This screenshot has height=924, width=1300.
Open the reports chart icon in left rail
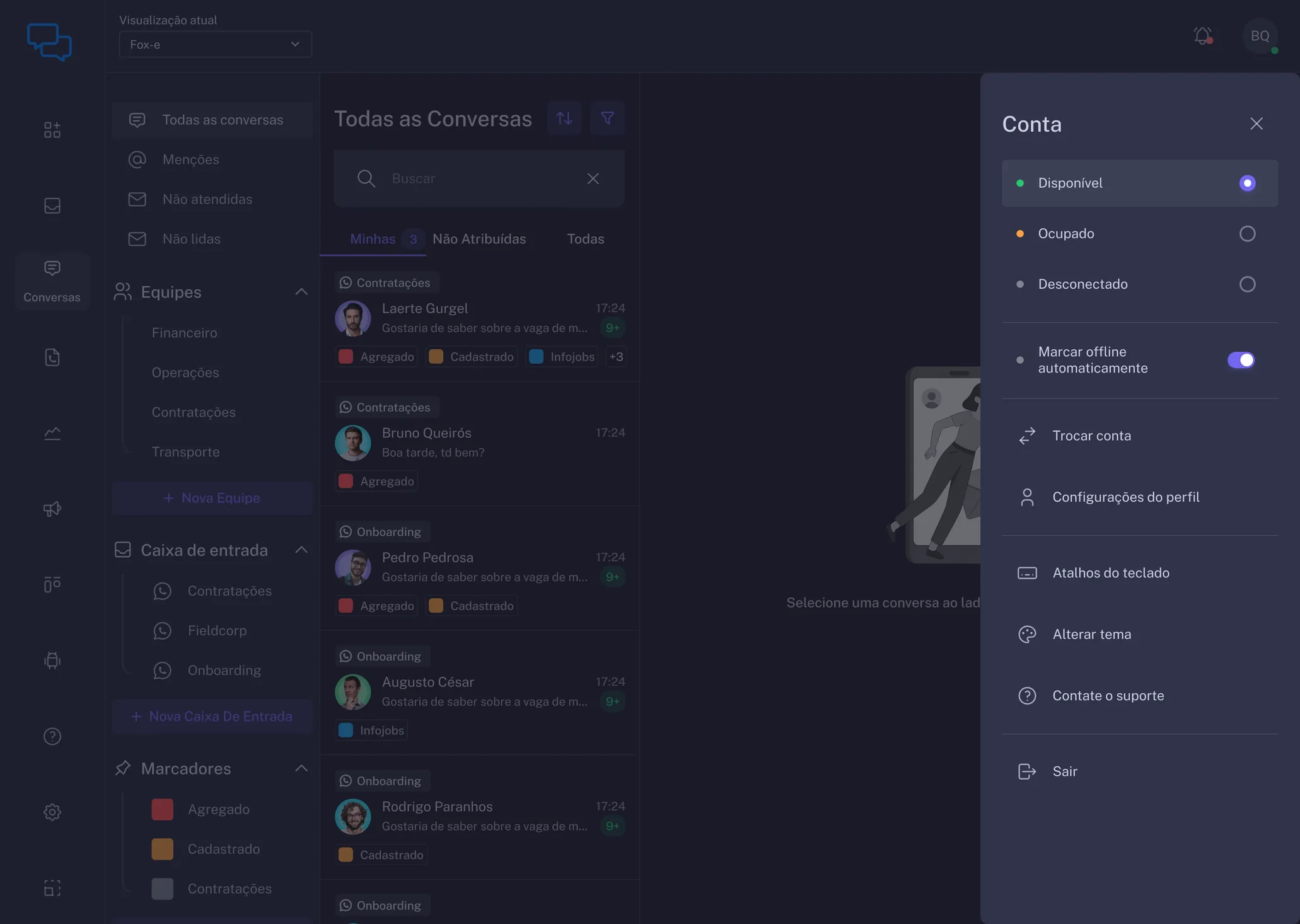(52, 433)
